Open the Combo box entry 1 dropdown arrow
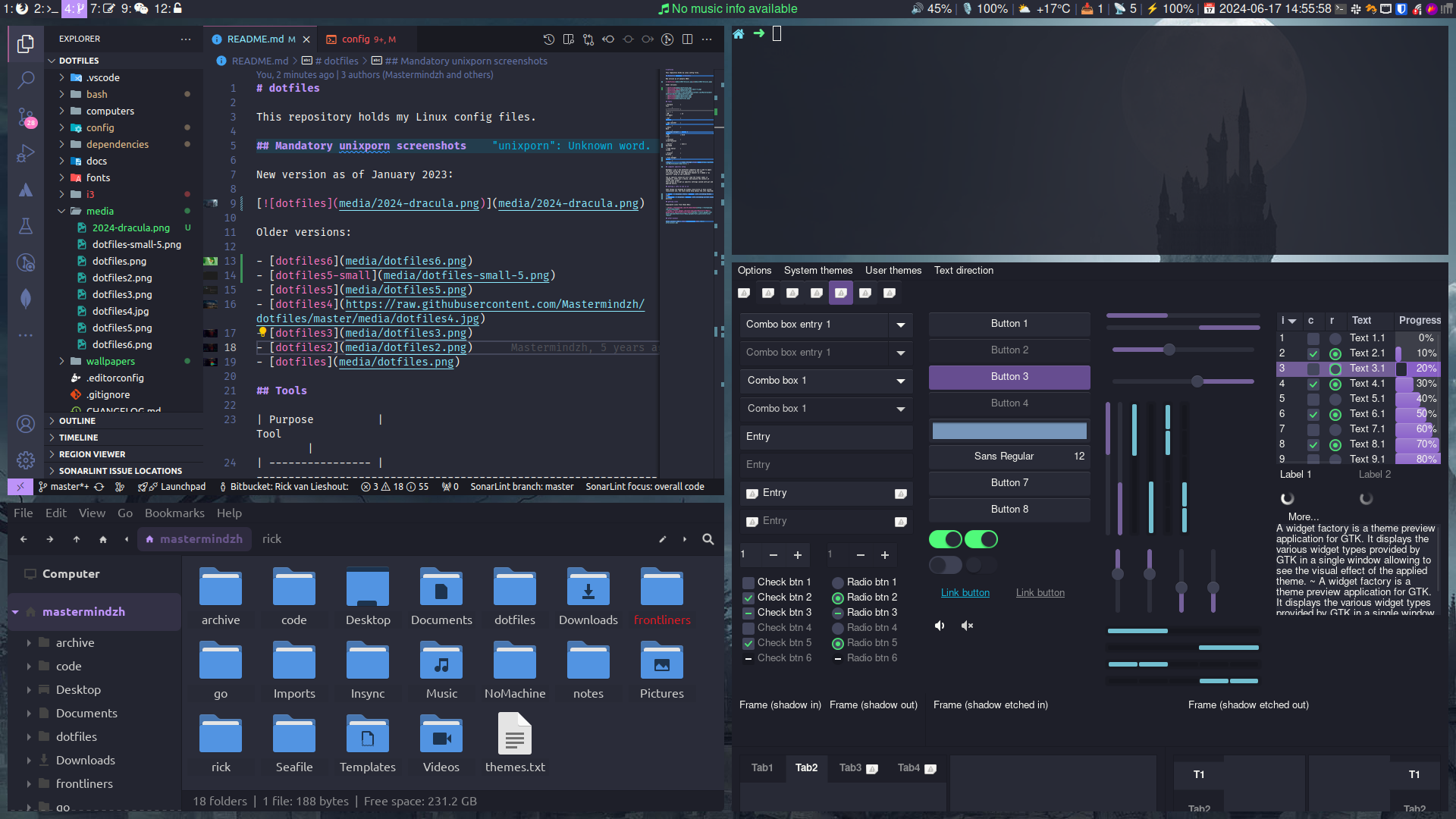The image size is (1456, 819). [900, 325]
